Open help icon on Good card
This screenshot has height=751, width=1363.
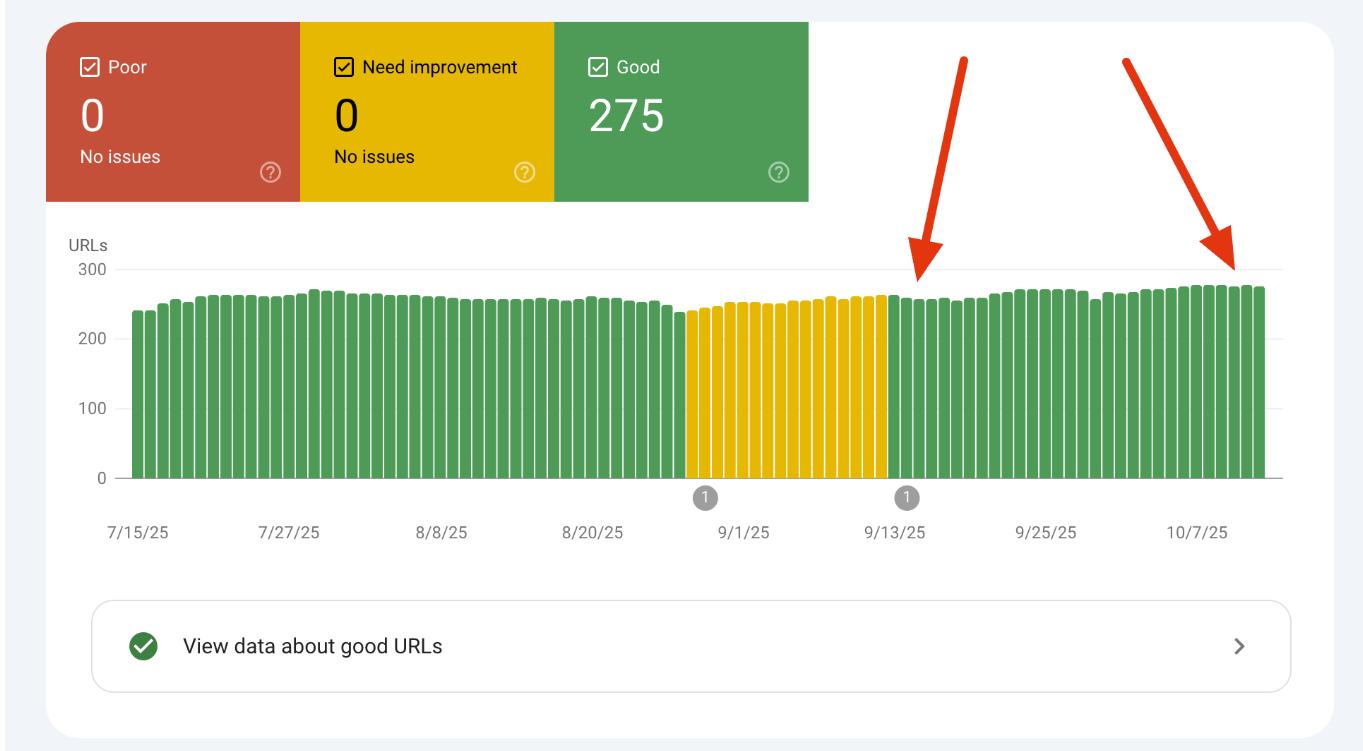tap(779, 172)
